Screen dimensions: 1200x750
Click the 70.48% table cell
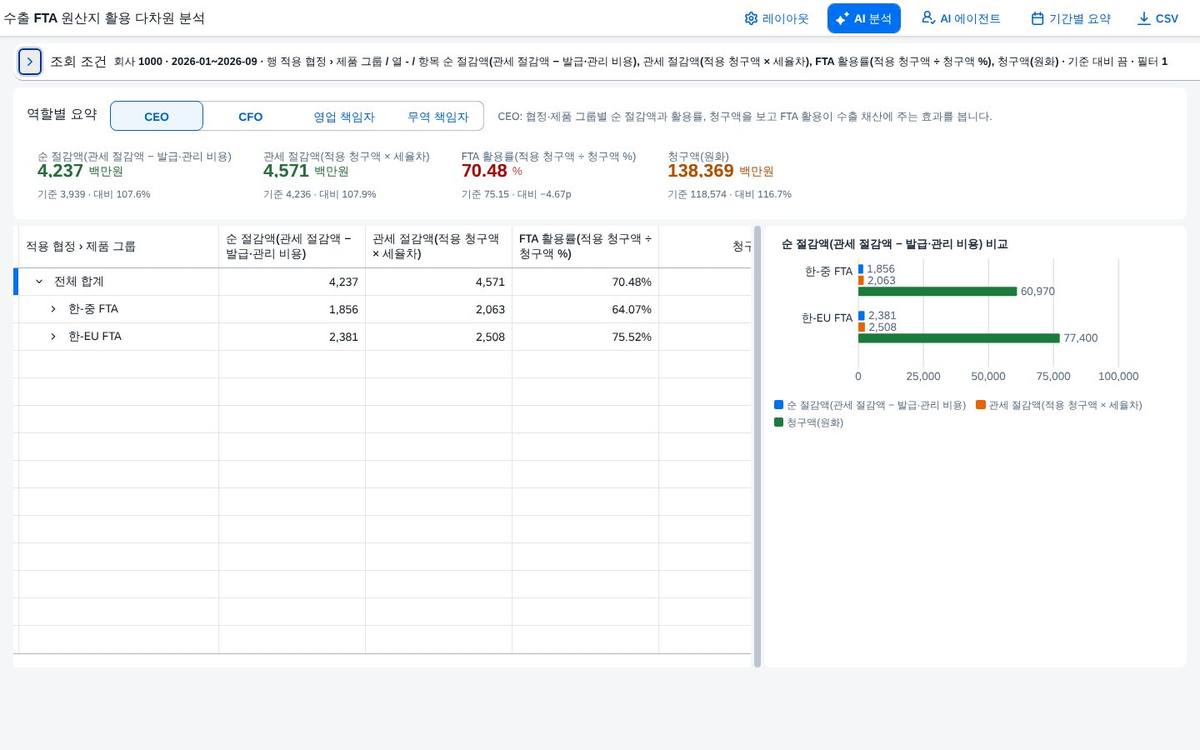pyautogui.click(x=586, y=282)
